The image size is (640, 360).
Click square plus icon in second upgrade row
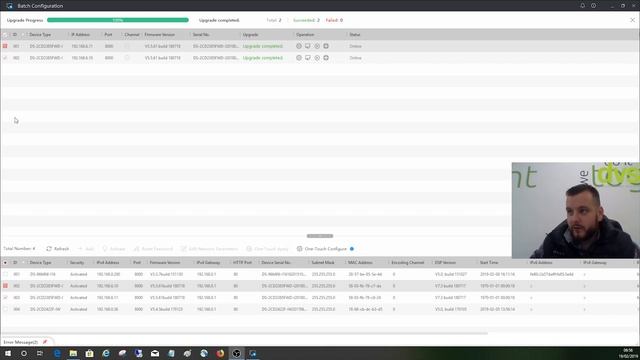(x=326, y=58)
